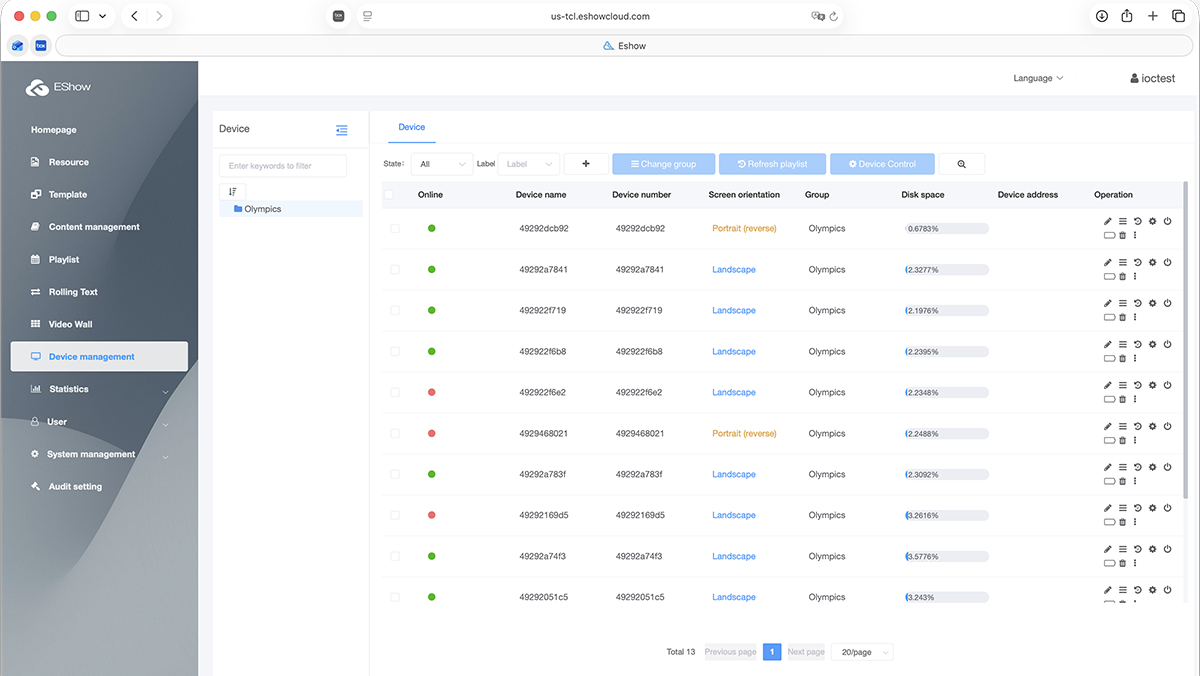1200x676 pixels.
Task: Open the Language dropdown
Action: click(1038, 78)
